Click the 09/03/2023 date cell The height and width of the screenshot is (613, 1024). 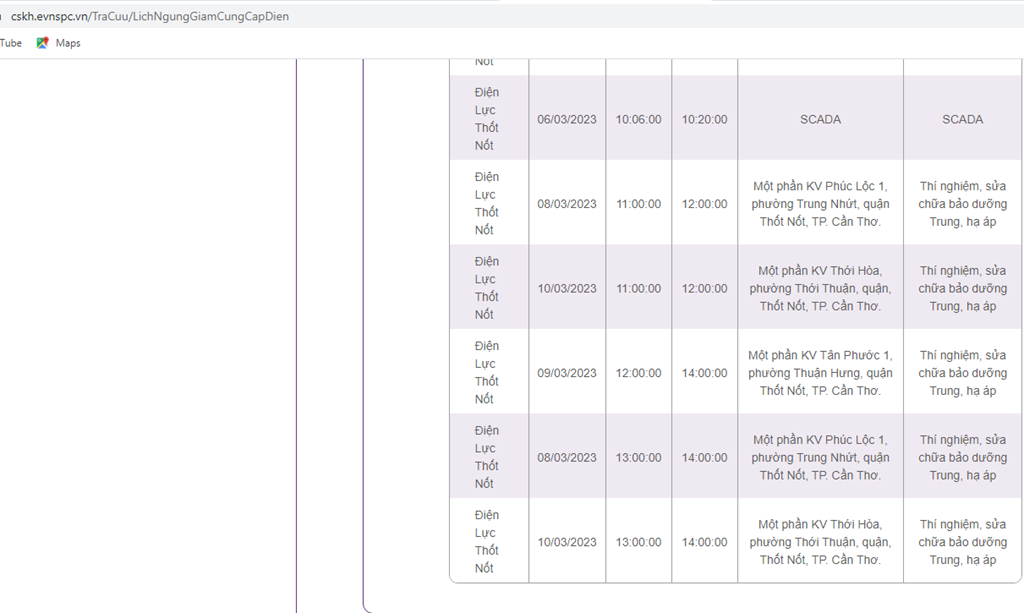click(x=566, y=373)
